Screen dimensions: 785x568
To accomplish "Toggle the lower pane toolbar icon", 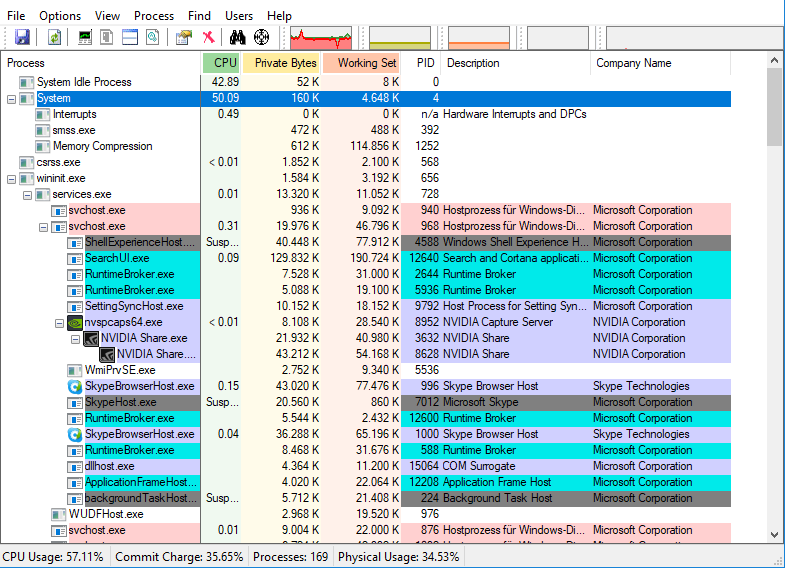I will (130, 37).
